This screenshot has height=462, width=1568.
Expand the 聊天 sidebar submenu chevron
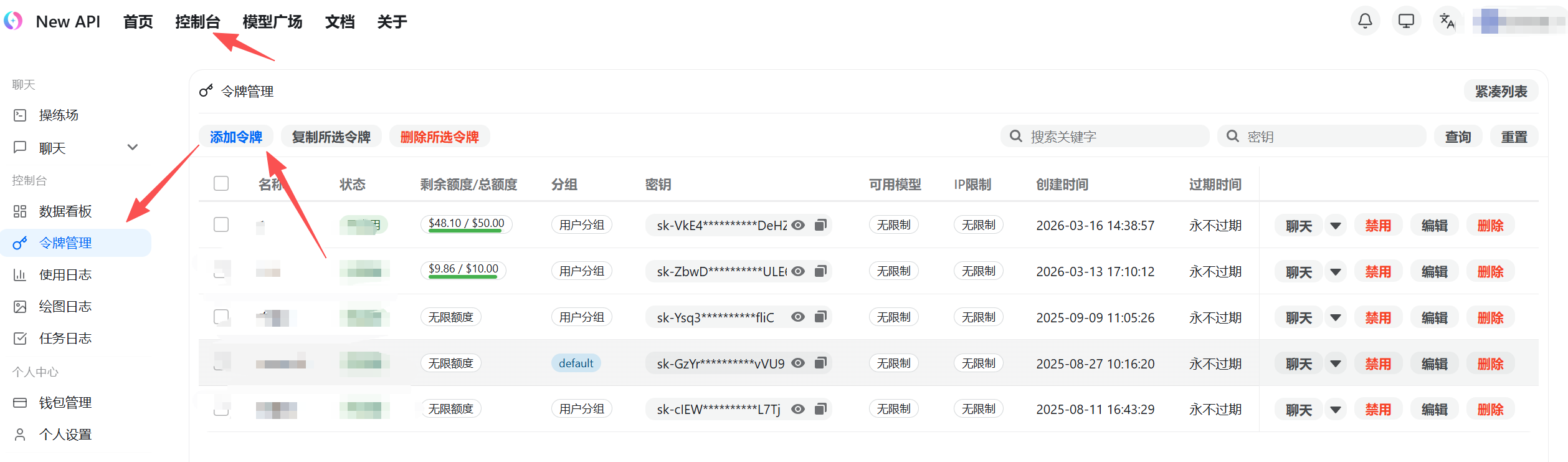pos(132,148)
